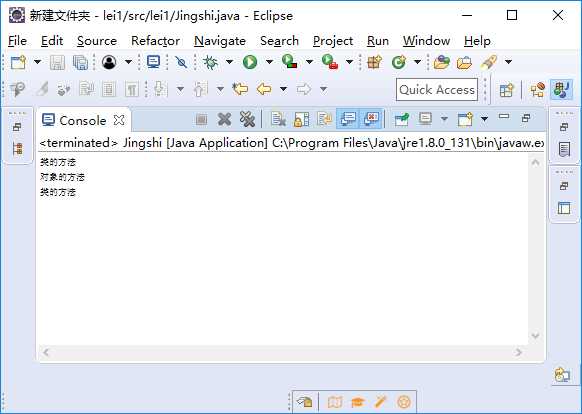
Task: Click the Open Perspective icon
Action: pyautogui.click(x=507, y=90)
